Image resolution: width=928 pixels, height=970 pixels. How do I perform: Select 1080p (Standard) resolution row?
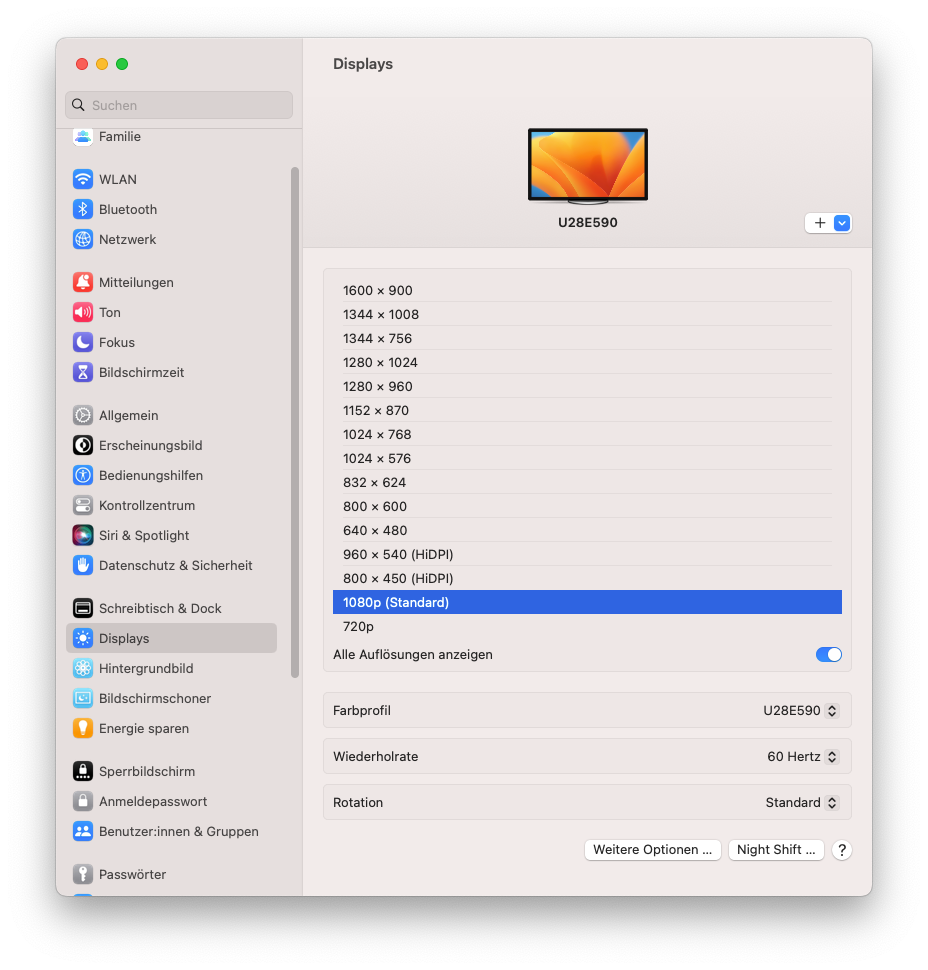tap(587, 603)
